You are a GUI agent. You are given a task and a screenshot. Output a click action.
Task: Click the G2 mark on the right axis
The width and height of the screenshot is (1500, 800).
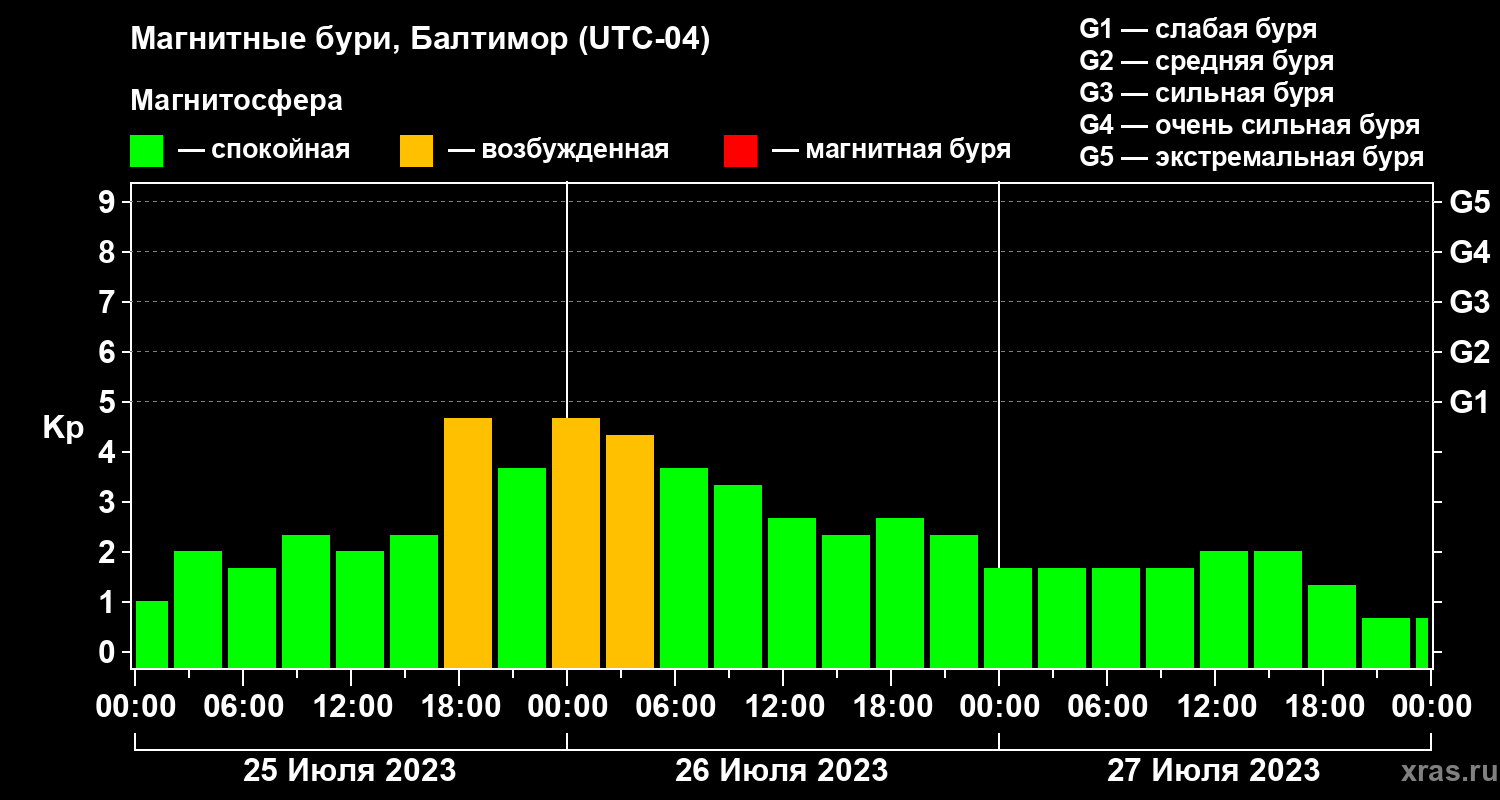click(x=1469, y=352)
